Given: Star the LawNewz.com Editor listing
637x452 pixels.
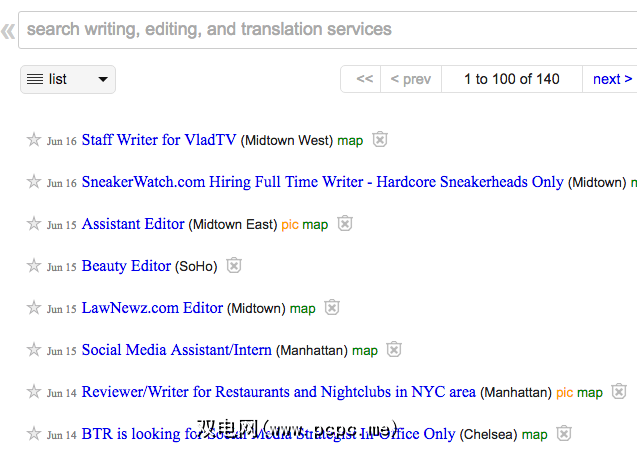Looking at the screenshot, I should [34, 308].
